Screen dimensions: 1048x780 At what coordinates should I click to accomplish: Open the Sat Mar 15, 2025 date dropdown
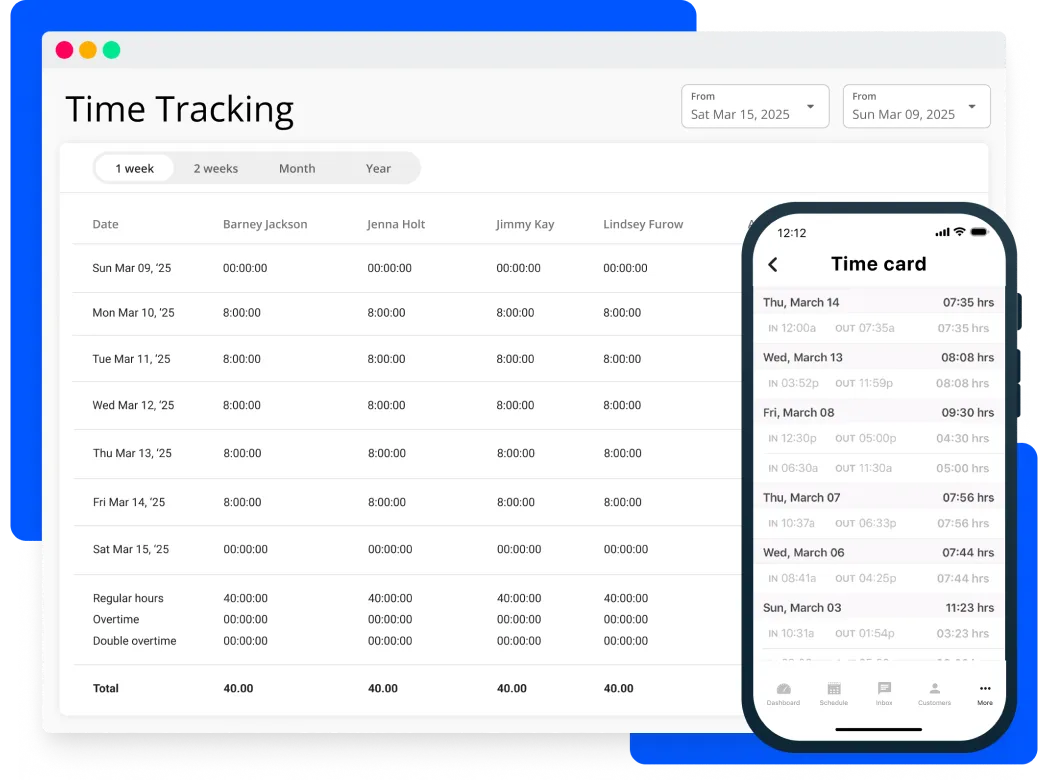755,106
